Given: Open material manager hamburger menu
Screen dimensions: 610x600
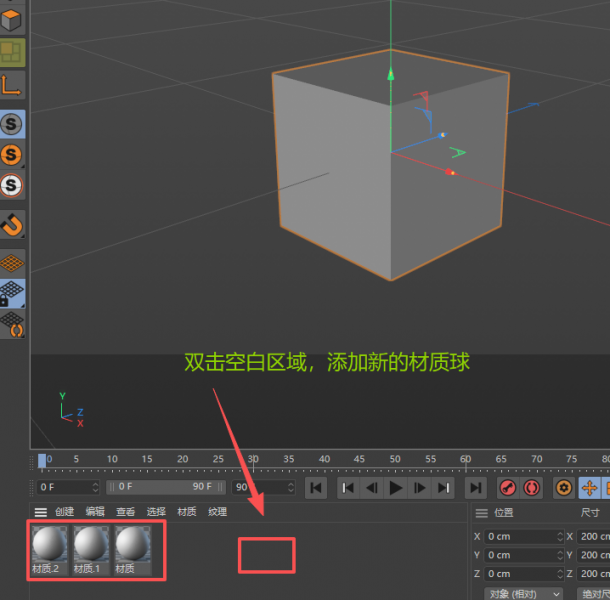Looking at the screenshot, I should [40, 512].
